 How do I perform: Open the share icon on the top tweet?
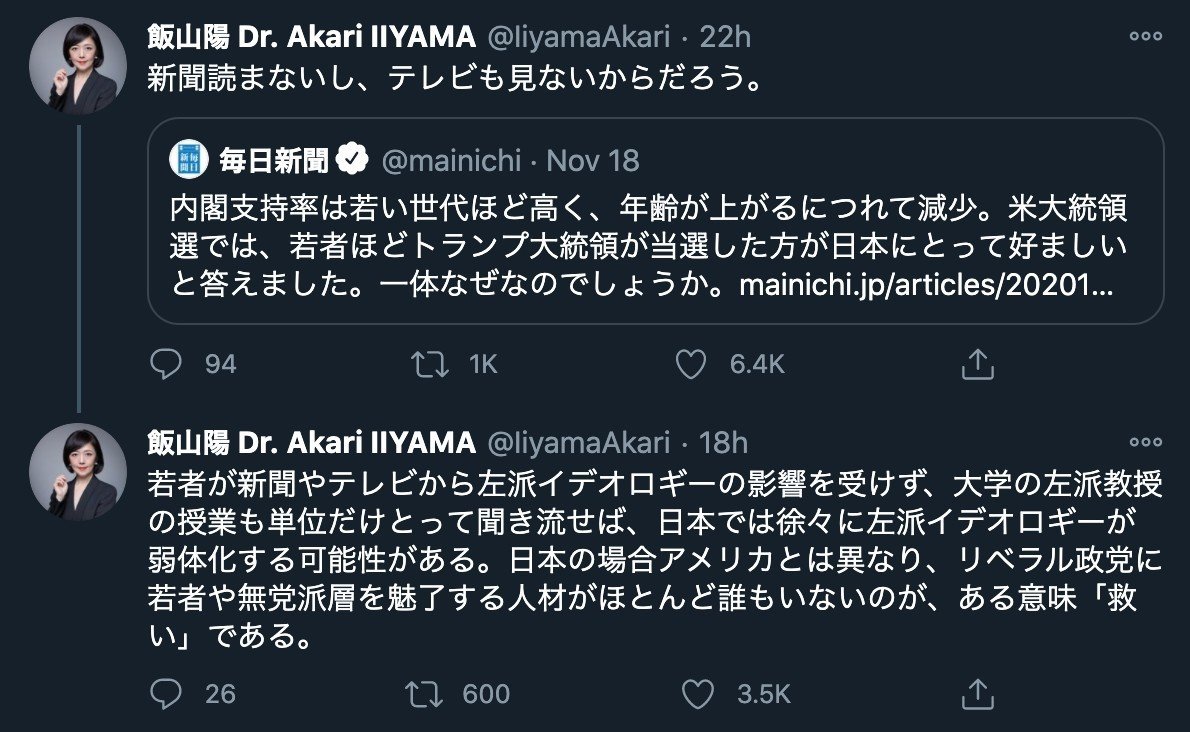click(x=976, y=364)
